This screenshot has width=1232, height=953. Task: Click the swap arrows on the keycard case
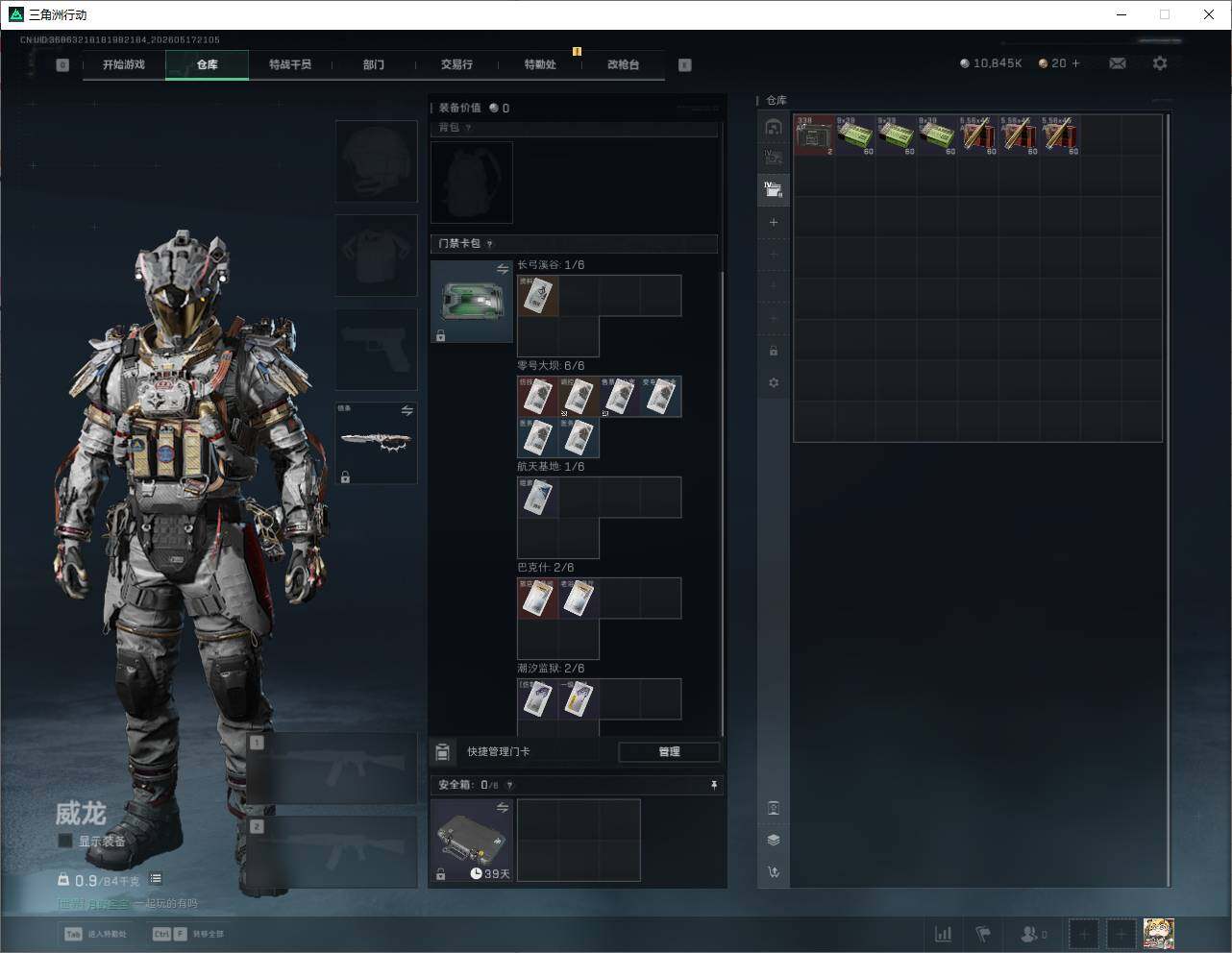pos(502,270)
